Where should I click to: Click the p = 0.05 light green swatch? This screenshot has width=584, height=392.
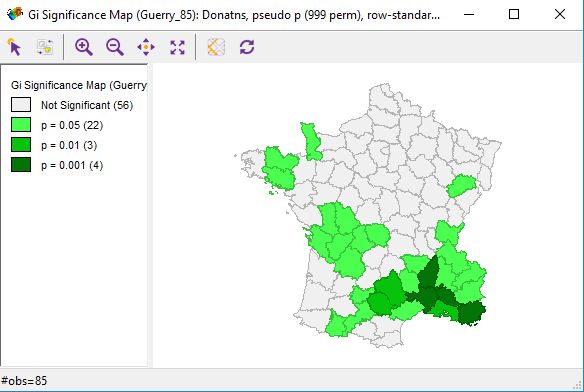coord(21,125)
